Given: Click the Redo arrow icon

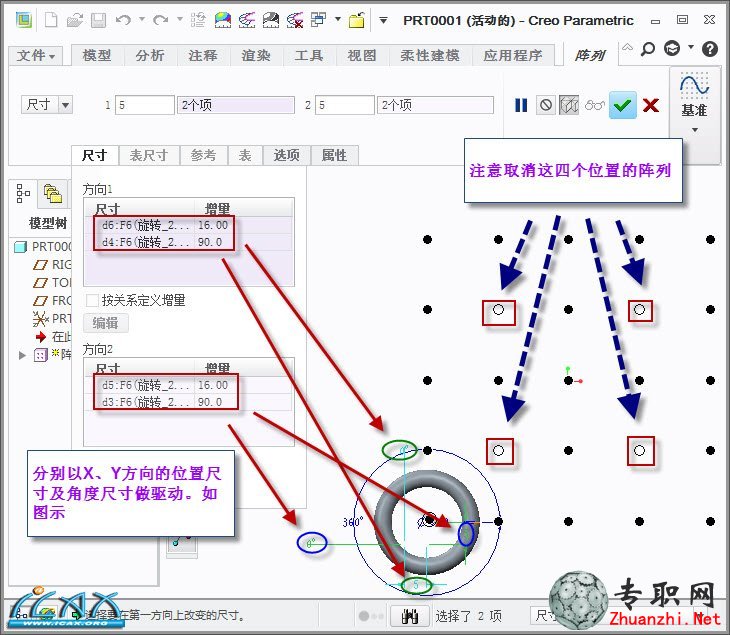Looking at the screenshot, I should click(x=161, y=20).
